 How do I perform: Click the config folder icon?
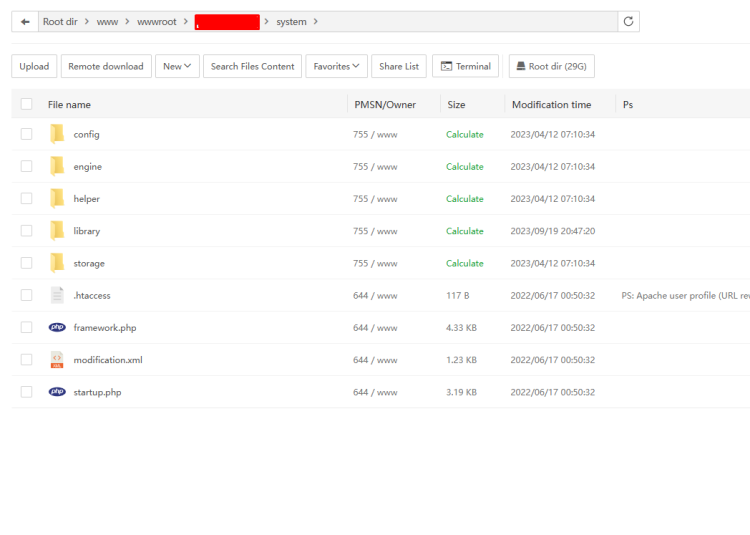coord(57,134)
